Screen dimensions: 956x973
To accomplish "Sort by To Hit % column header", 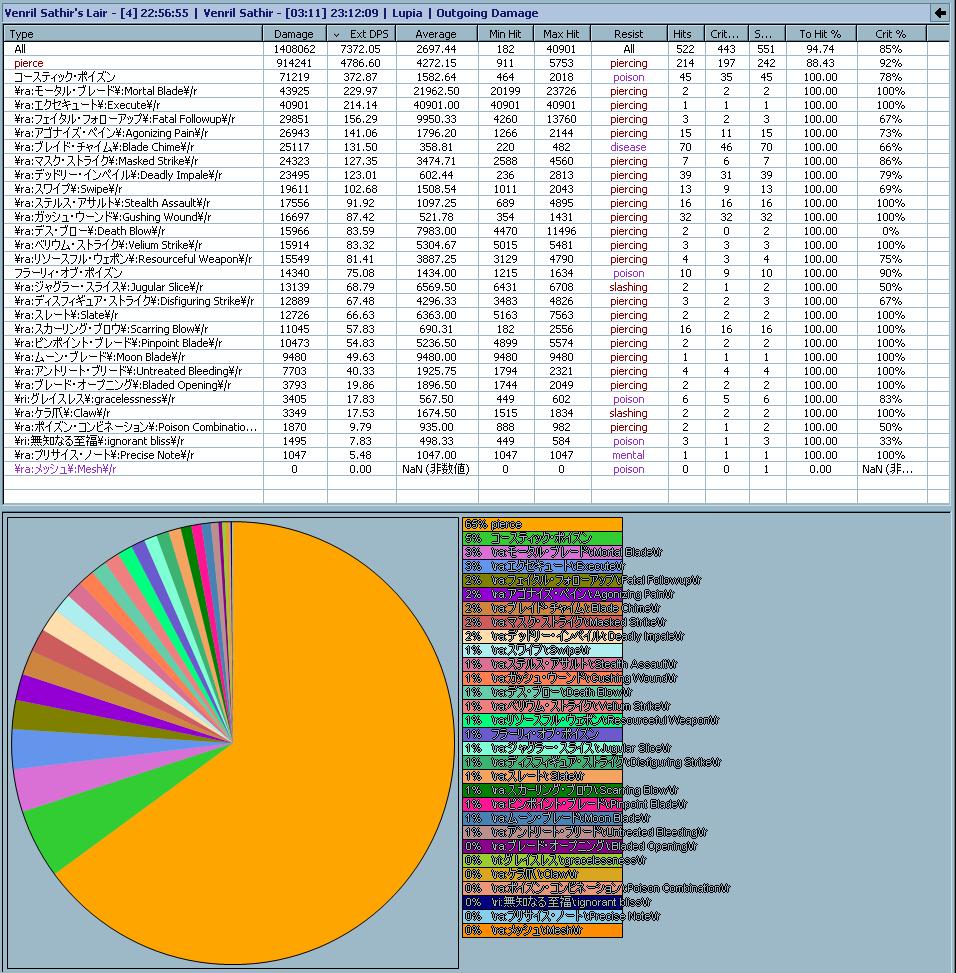I will pyautogui.click(x=821, y=34).
